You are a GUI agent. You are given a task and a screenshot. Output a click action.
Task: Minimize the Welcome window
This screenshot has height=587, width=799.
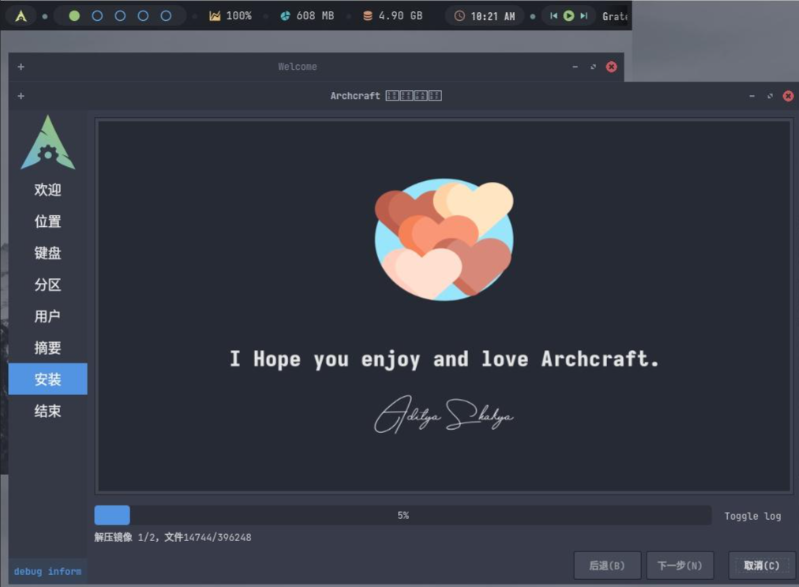point(575,67)
